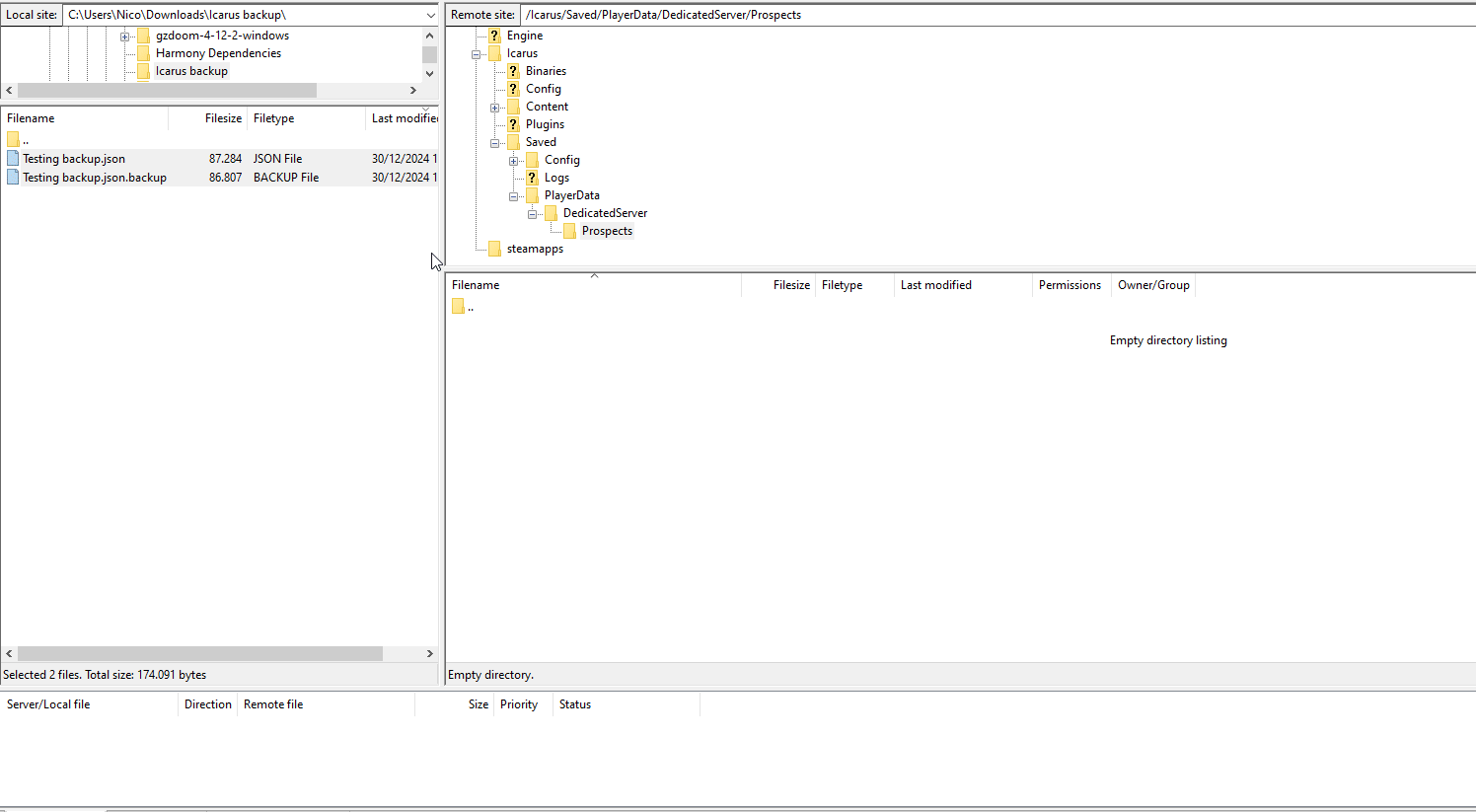1476x812 pixels.
Task: Click the BACKUP File filetype cell
Action: point(286,178)
